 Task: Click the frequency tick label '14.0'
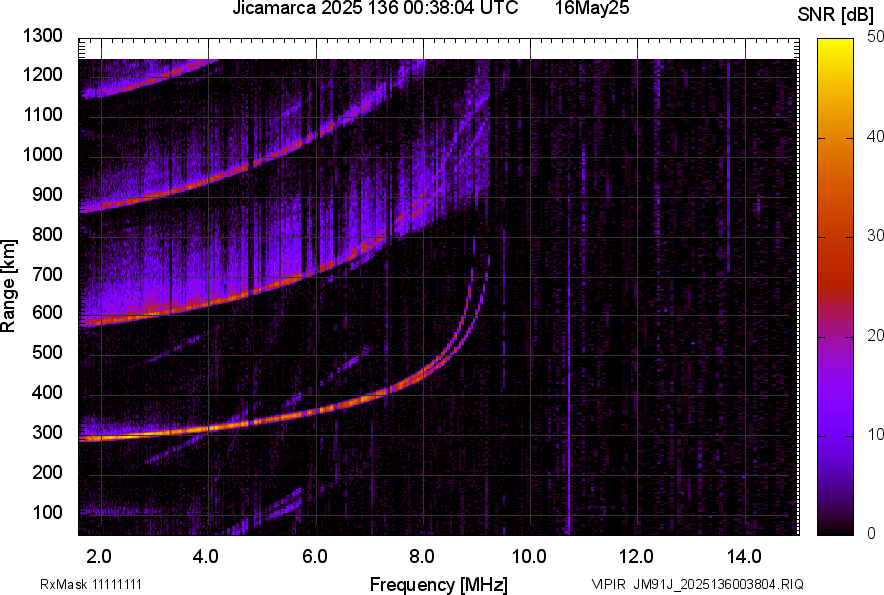(744, 557)
